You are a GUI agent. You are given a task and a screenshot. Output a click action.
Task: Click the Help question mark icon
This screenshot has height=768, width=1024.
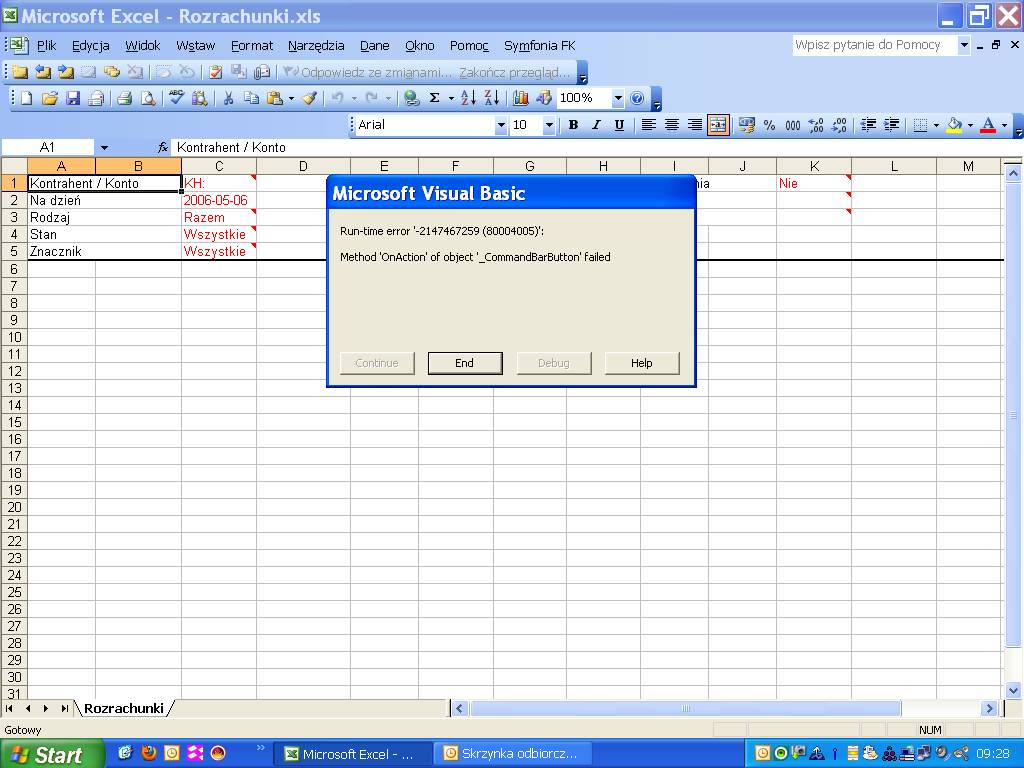pyautogui.click(x=637, y=99)
